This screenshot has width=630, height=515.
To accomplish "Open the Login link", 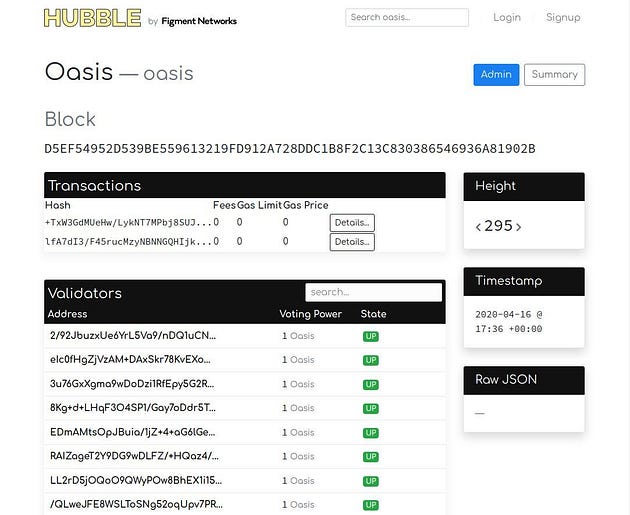I will (x=507, y=17).
